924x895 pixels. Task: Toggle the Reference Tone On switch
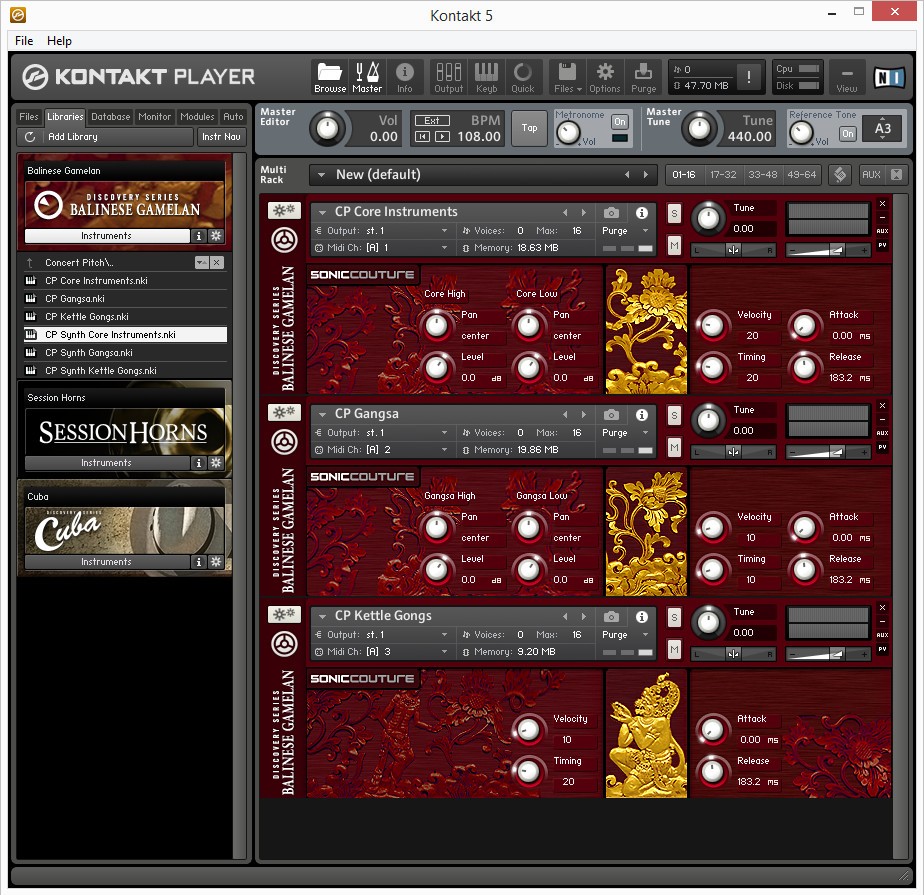pyautogui.click(x=847, y=134)
